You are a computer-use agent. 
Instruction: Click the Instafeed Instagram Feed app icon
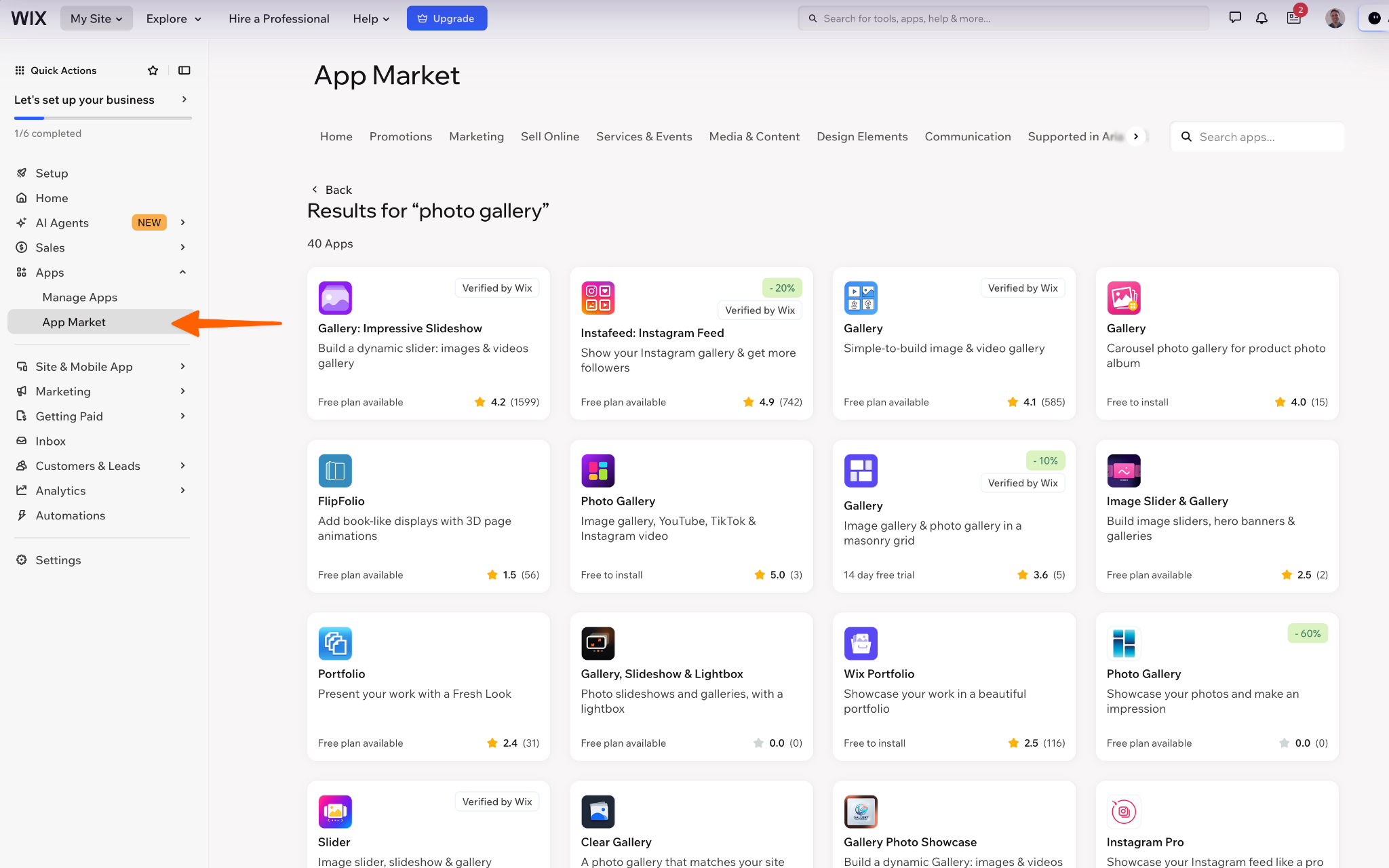[x=598, y=298]
